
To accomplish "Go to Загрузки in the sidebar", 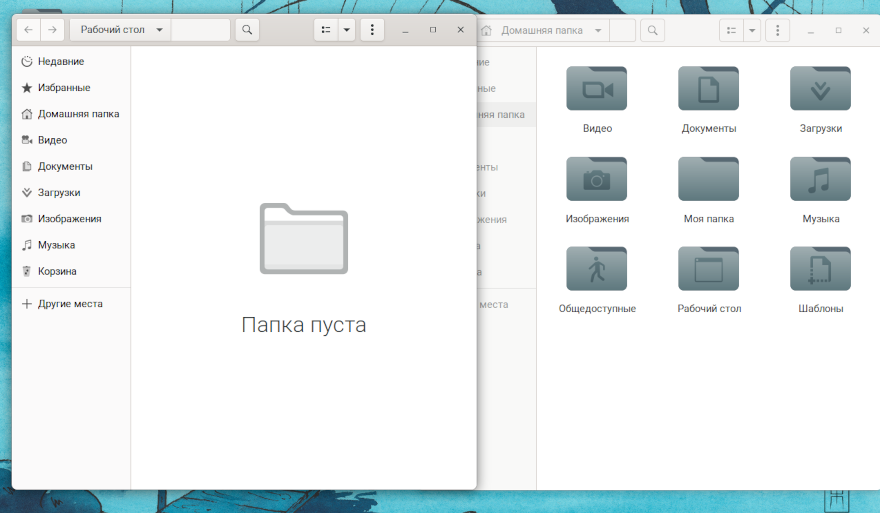I will 58,193.
